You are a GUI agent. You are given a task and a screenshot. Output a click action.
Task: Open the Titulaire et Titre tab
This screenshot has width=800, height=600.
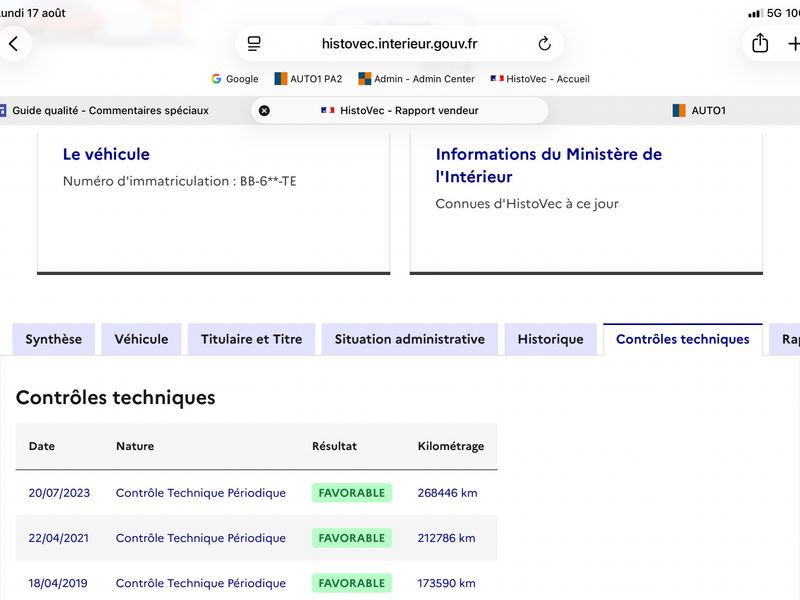(252, 339)
